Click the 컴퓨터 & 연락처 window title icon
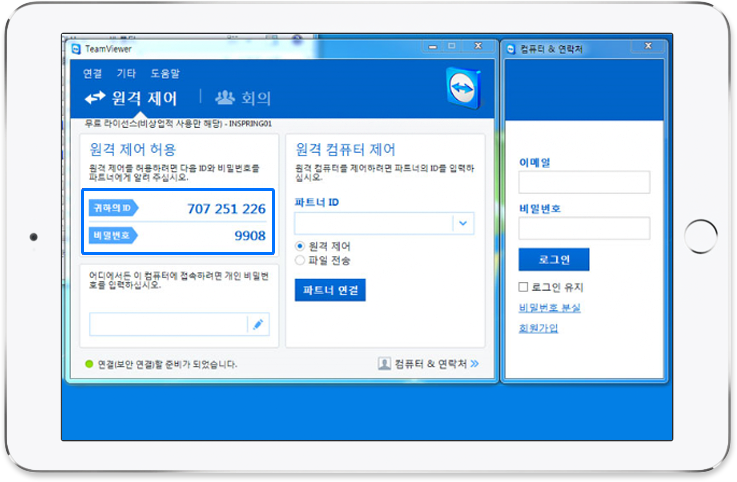The image size is (737, 482). (511, 49)
